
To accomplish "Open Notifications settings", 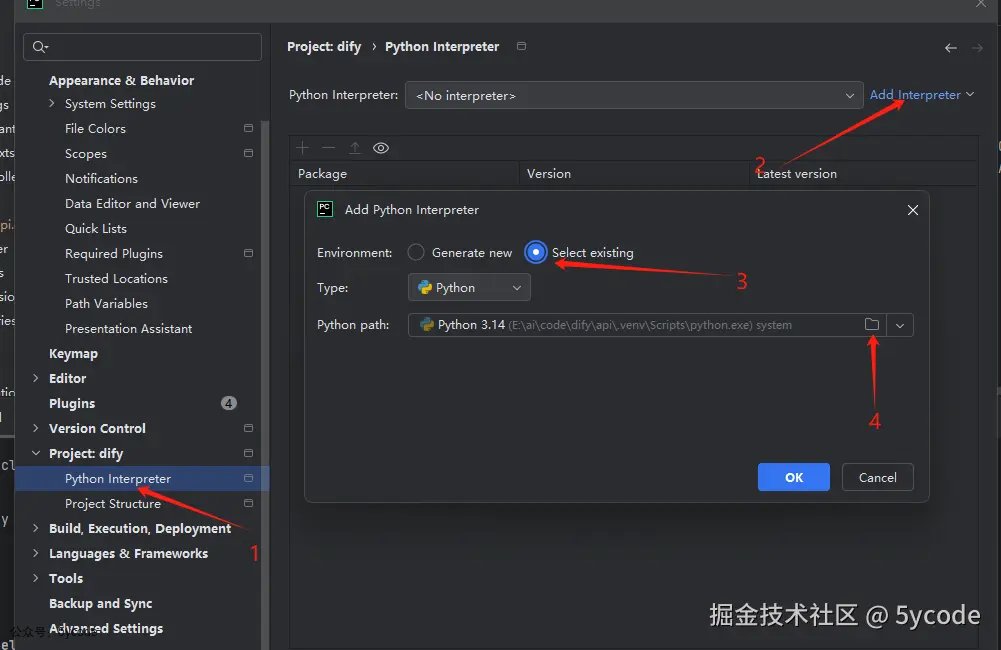I will tap(101, 178).
